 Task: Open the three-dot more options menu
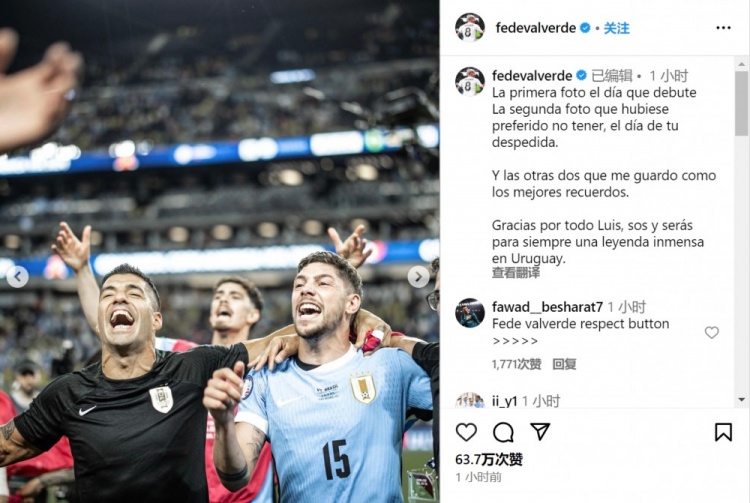point(723,28)
